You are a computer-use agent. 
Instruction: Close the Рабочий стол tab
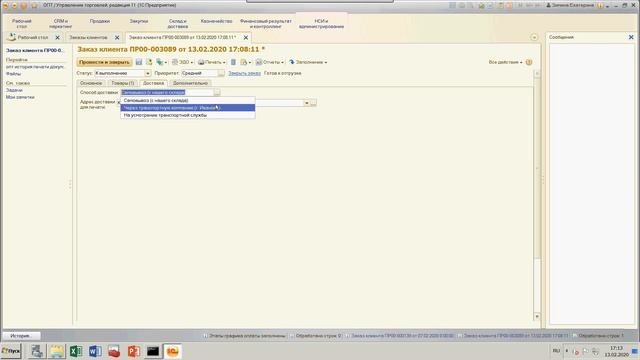coord(57,37)
